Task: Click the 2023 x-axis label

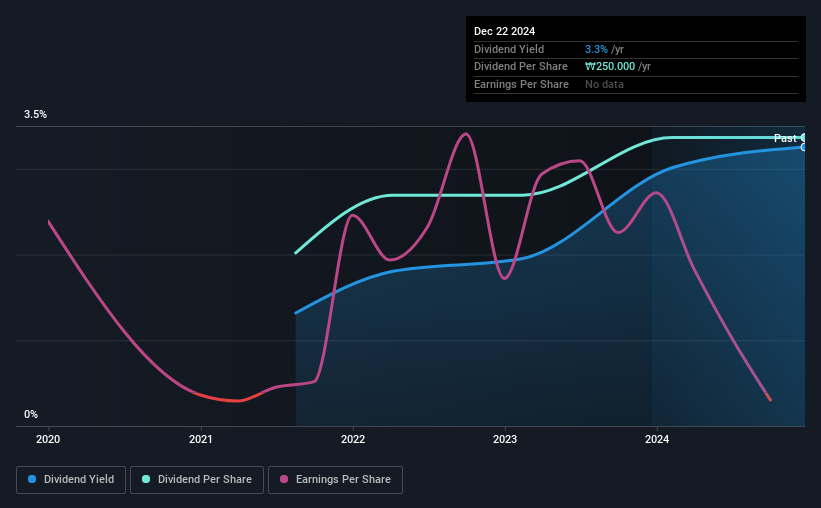Action: [505, 439]
